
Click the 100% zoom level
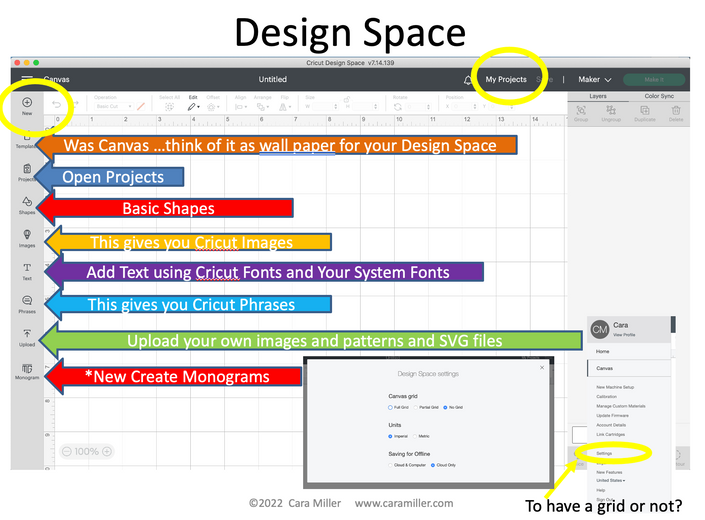(86, 451)
